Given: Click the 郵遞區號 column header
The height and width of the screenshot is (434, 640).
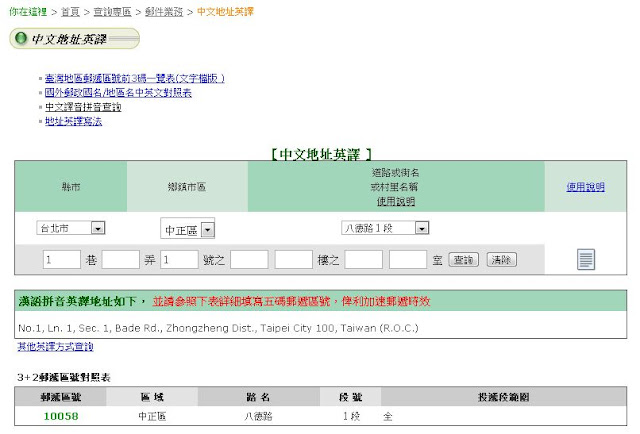Looking at the screenshot, I should 61,397.
